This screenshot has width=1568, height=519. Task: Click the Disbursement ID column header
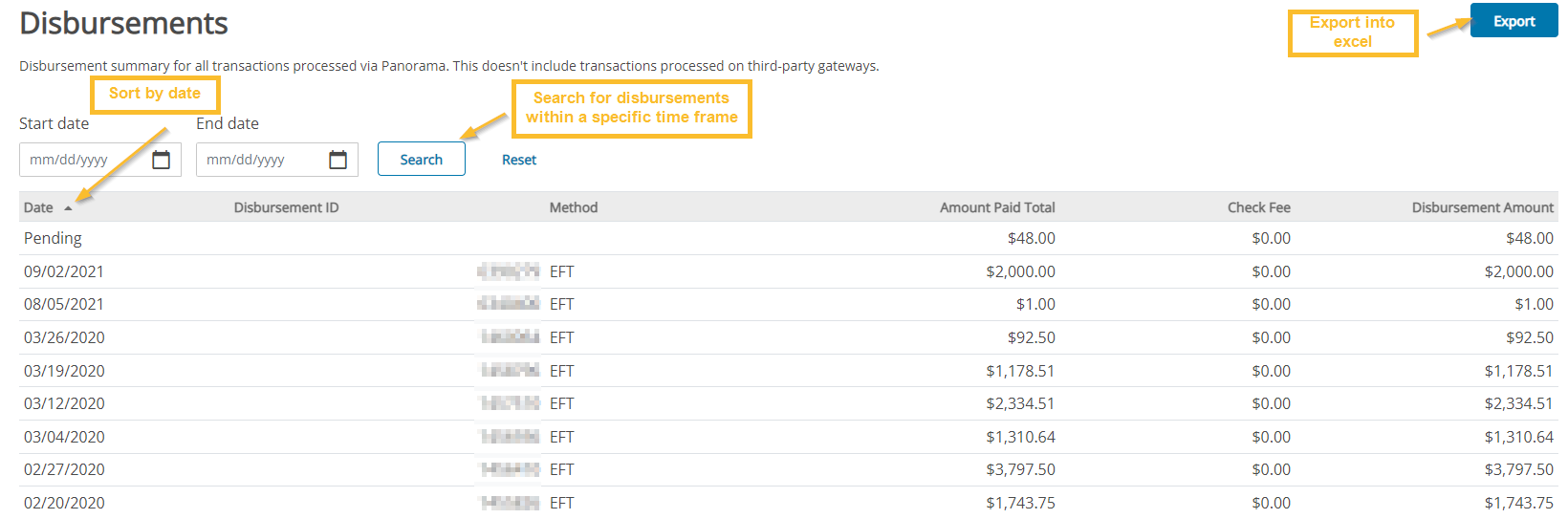pos(287,207)
